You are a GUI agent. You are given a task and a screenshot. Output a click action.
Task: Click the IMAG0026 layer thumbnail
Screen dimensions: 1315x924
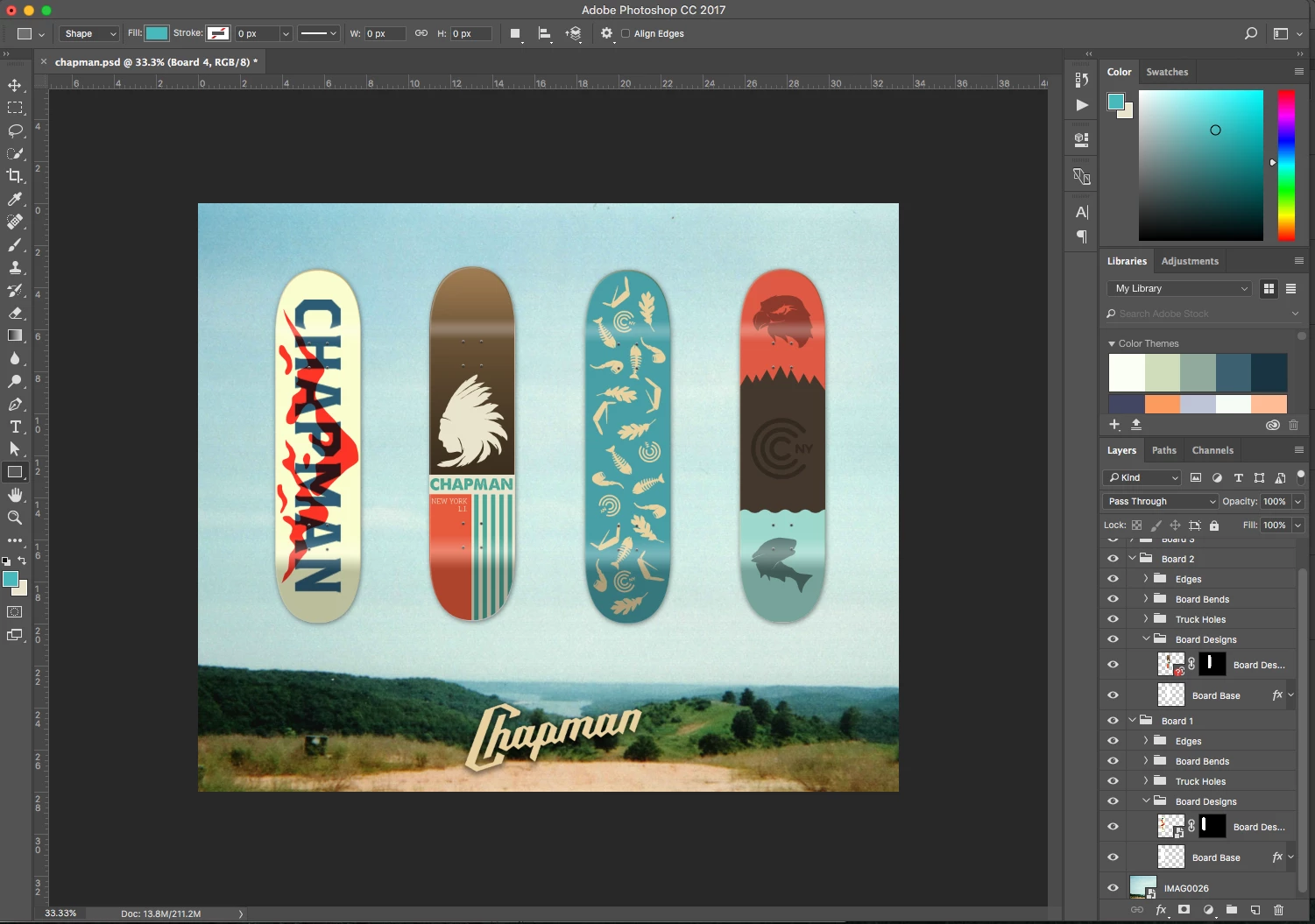(1143, 887)
